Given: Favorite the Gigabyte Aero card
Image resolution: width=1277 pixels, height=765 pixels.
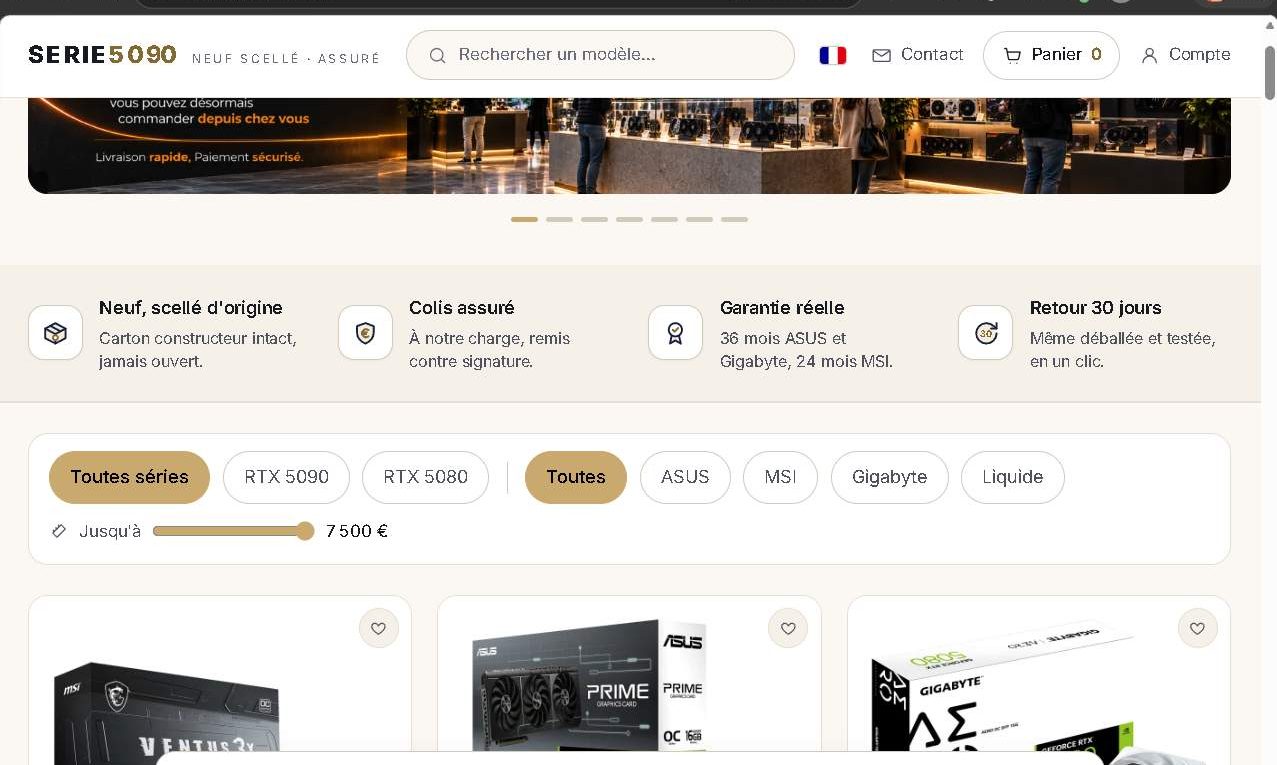Looking at the screenshot, I should point(1198,628).
